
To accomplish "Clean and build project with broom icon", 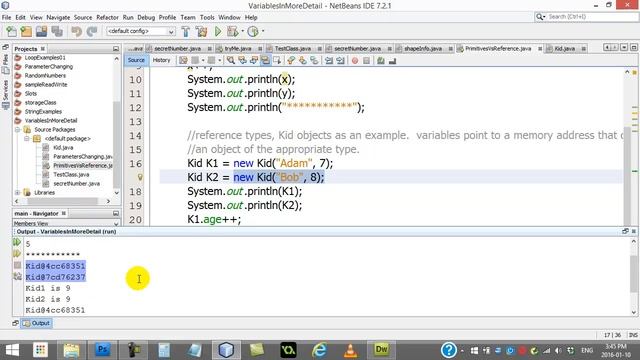I will (x=201, y=31).
